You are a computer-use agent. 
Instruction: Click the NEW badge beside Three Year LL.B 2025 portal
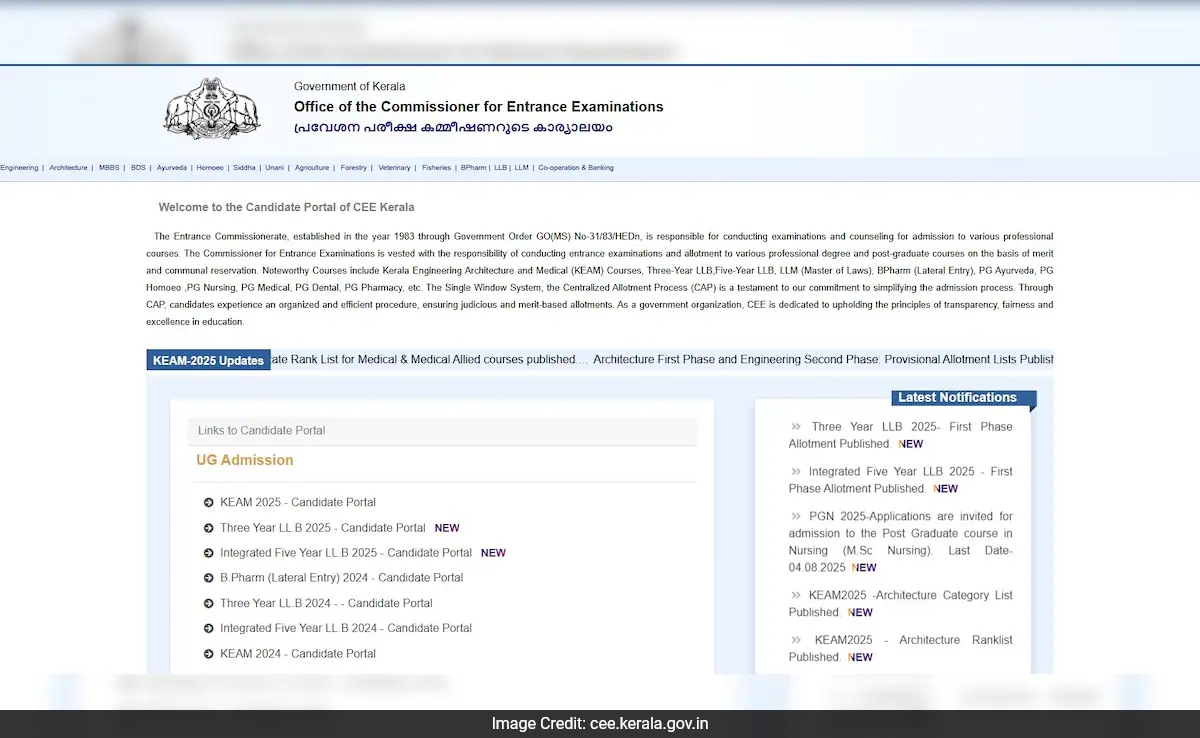point(447,527)
